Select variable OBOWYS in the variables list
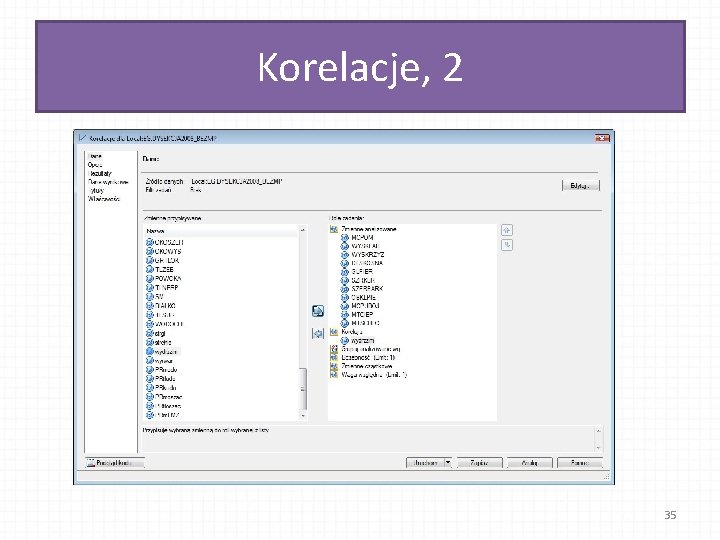 point(164,251)
